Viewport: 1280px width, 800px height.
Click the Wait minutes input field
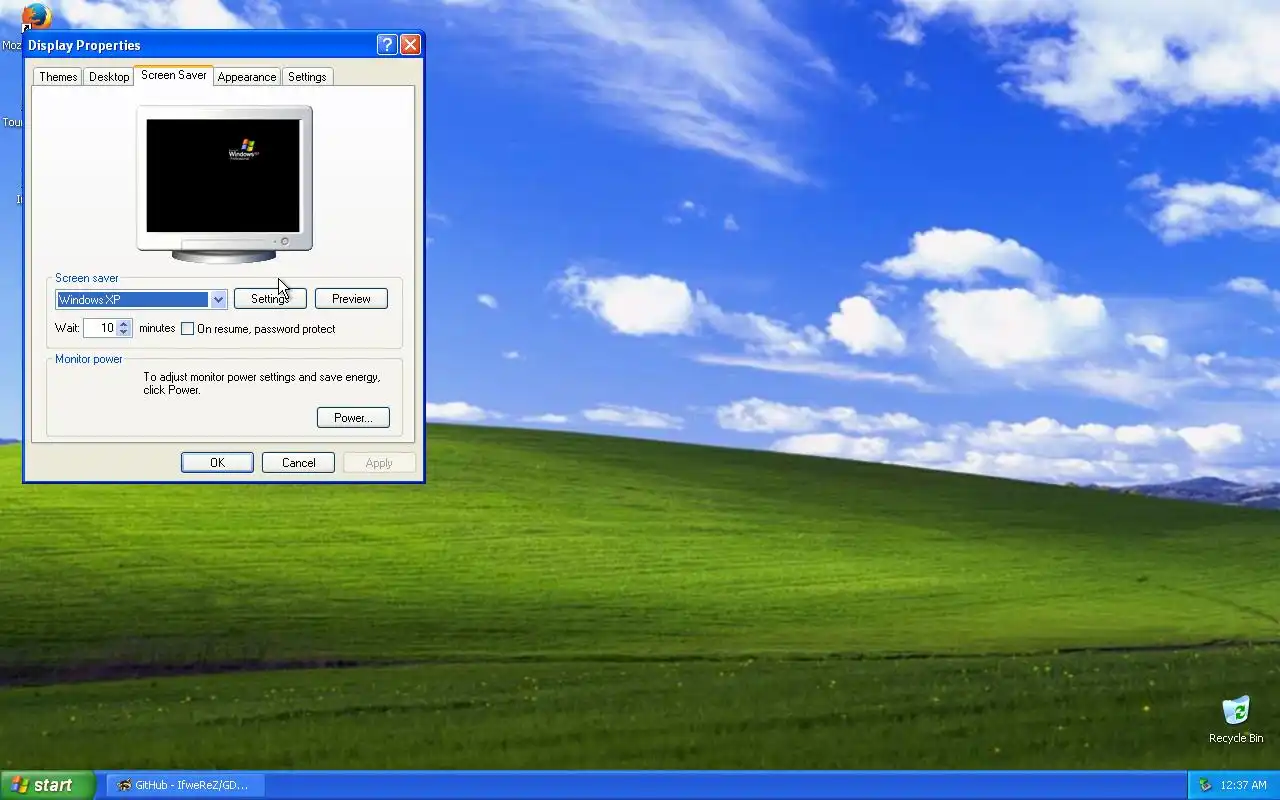click(x=100, y=328)
